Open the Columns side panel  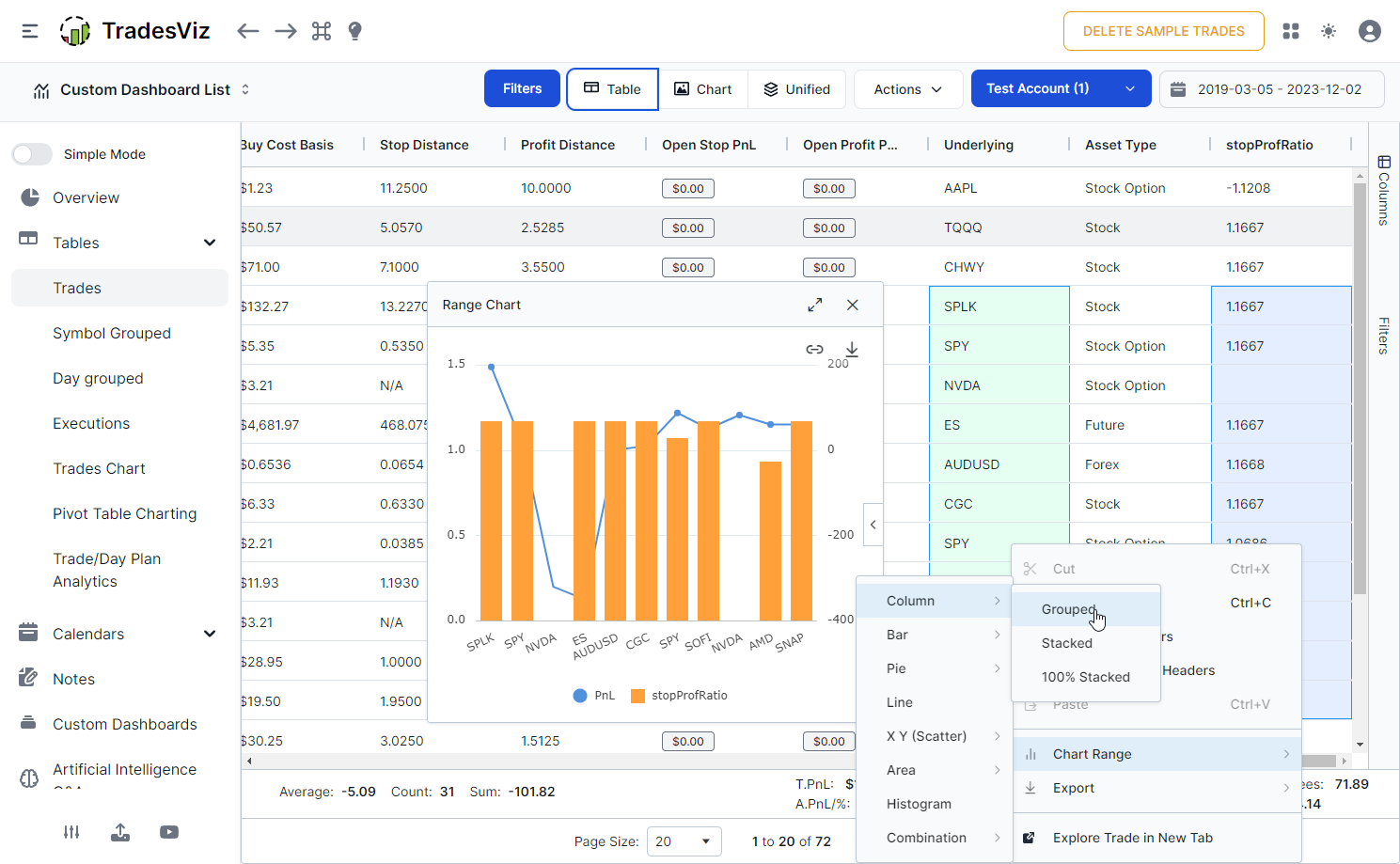pos(1384,191)
